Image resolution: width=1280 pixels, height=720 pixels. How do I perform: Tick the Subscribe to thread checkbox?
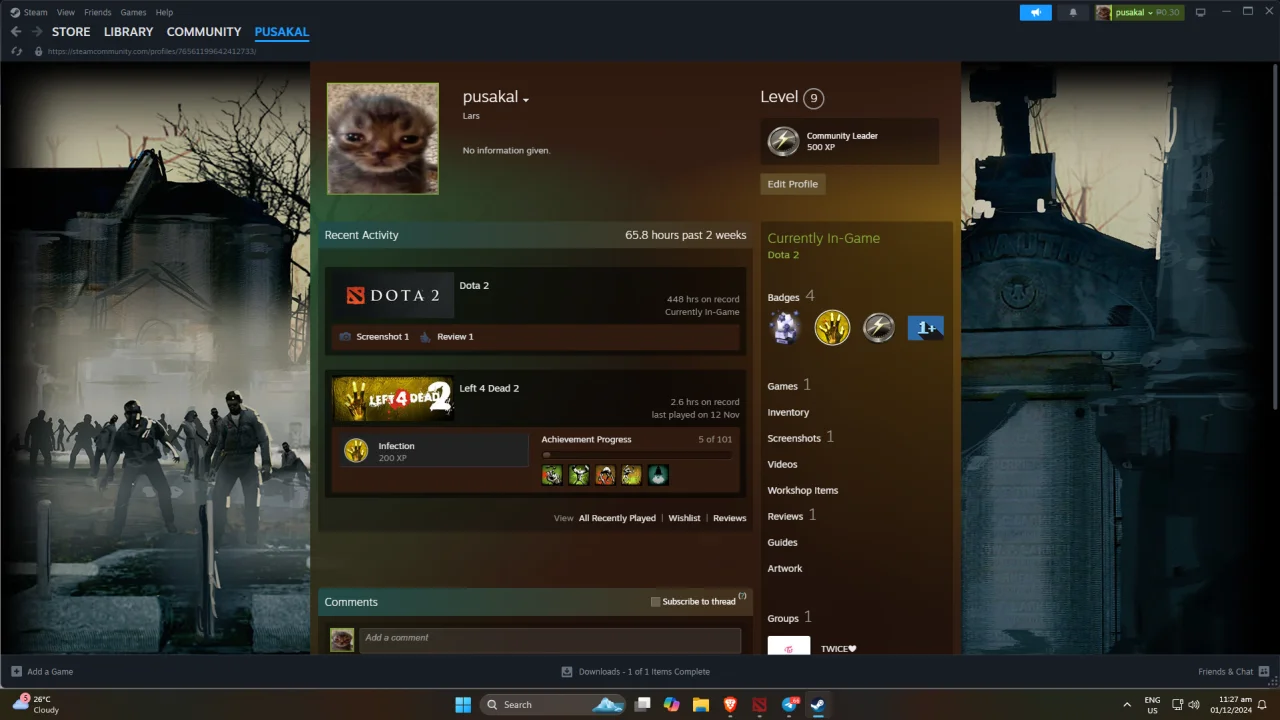(x=656, y=601)
